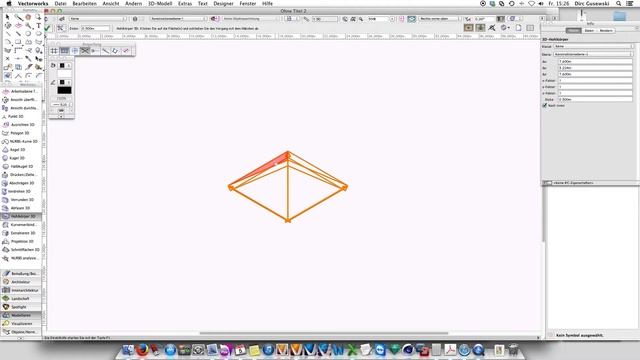
Task: Choose the Ansicht überfliegen tool
Action: [x=21, y=100]
